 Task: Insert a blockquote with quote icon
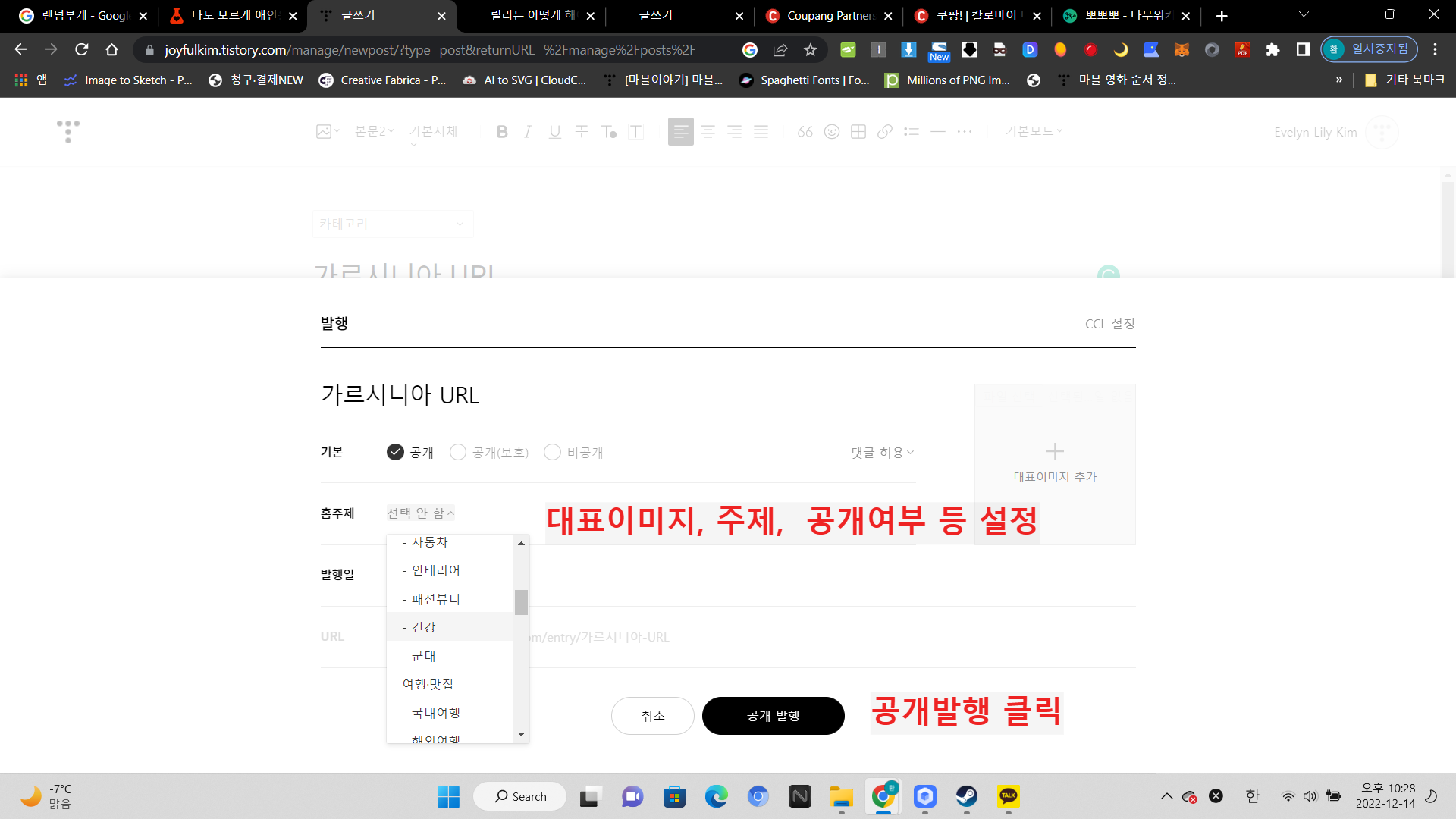805,132
